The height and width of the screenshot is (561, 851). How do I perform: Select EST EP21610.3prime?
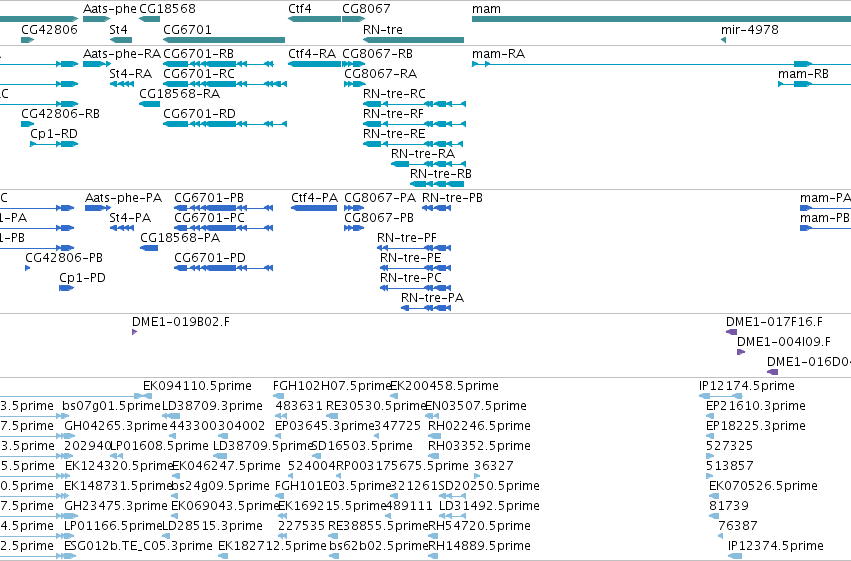coord(710,417)
